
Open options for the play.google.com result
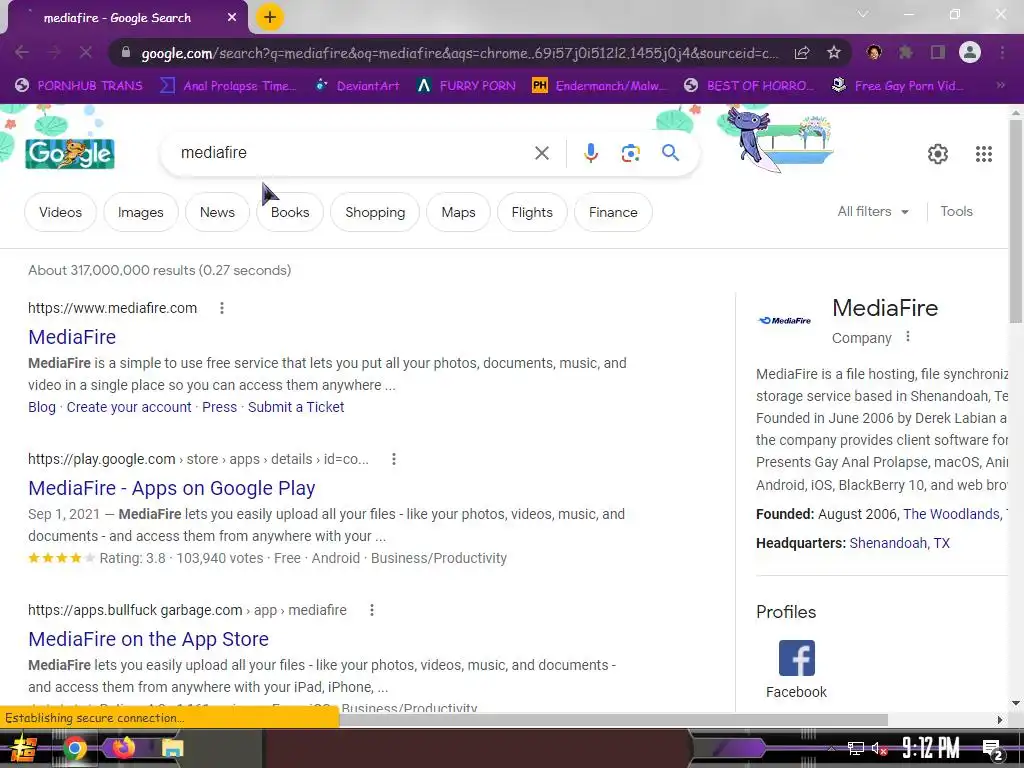pyautogui.click(x=394, y=459)
